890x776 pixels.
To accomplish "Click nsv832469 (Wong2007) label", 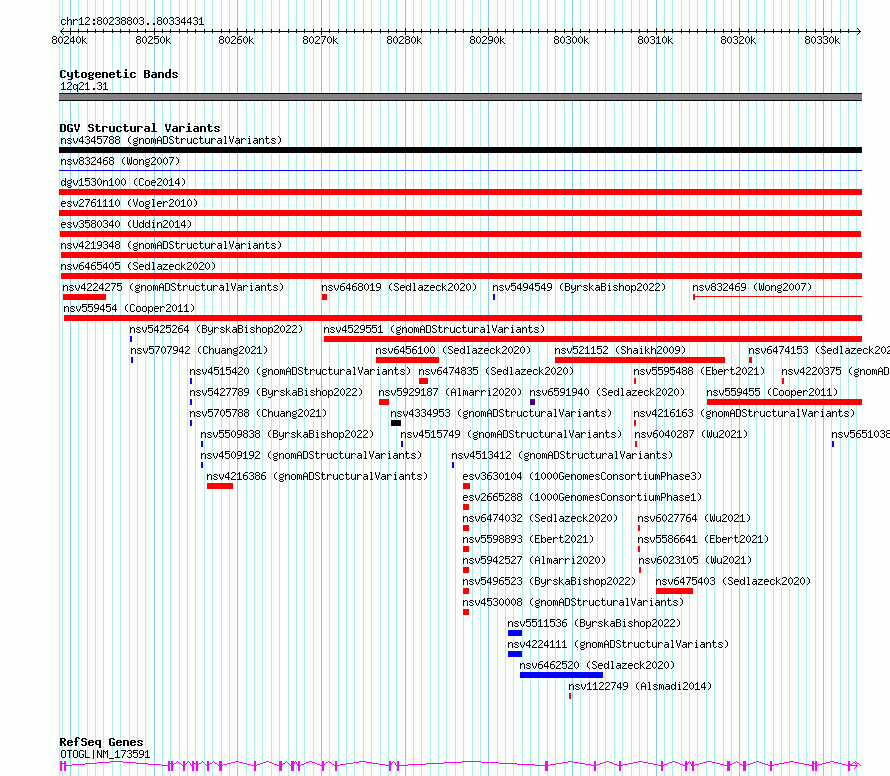I will point(752,287).
